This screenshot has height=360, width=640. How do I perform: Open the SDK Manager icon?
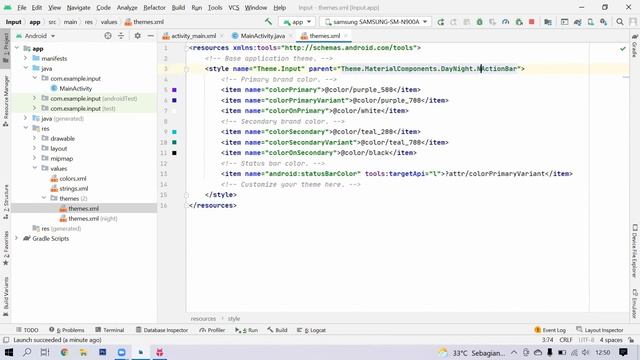tap(604, 22)
